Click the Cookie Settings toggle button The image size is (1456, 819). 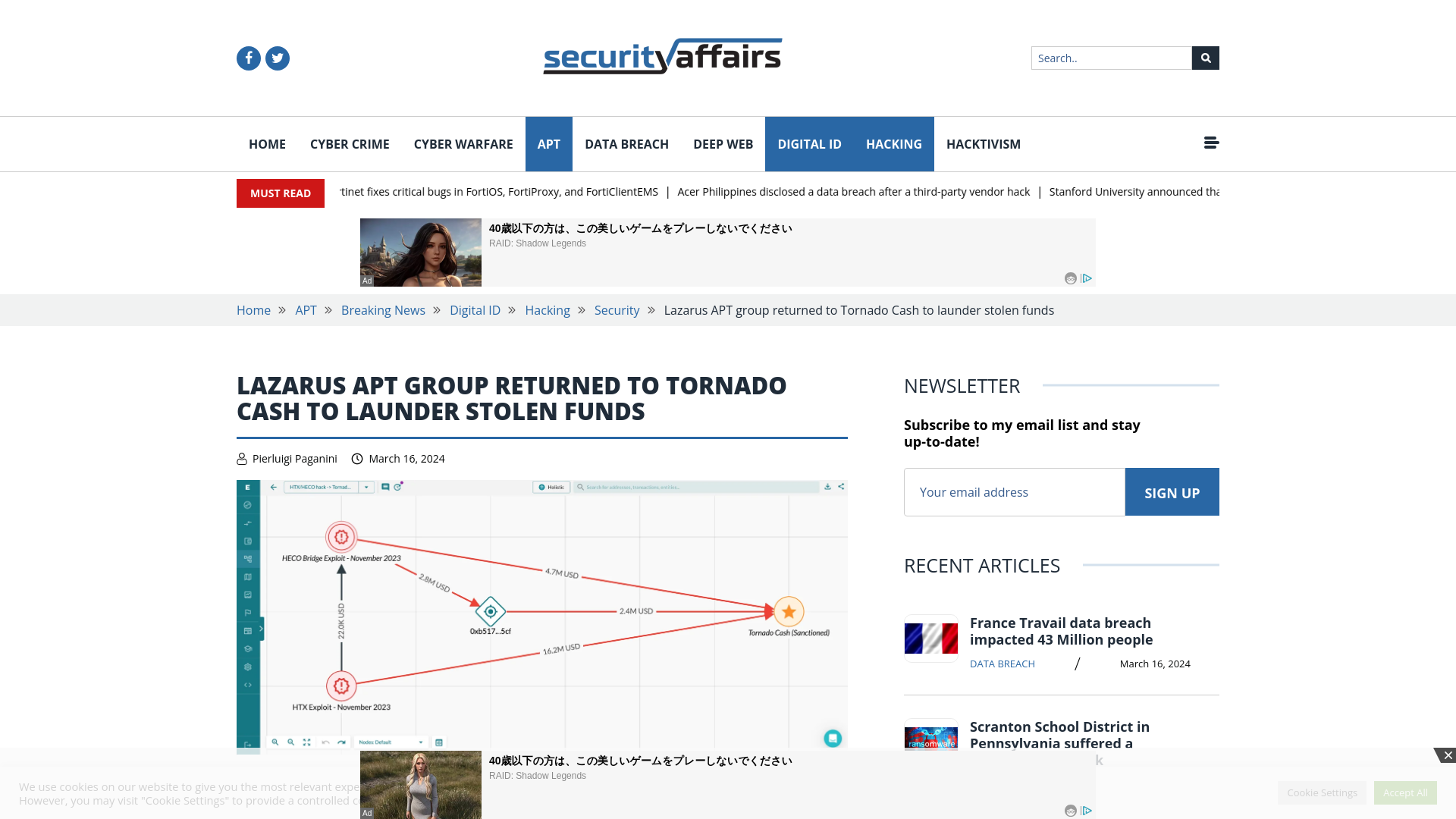click(1321, 792)
